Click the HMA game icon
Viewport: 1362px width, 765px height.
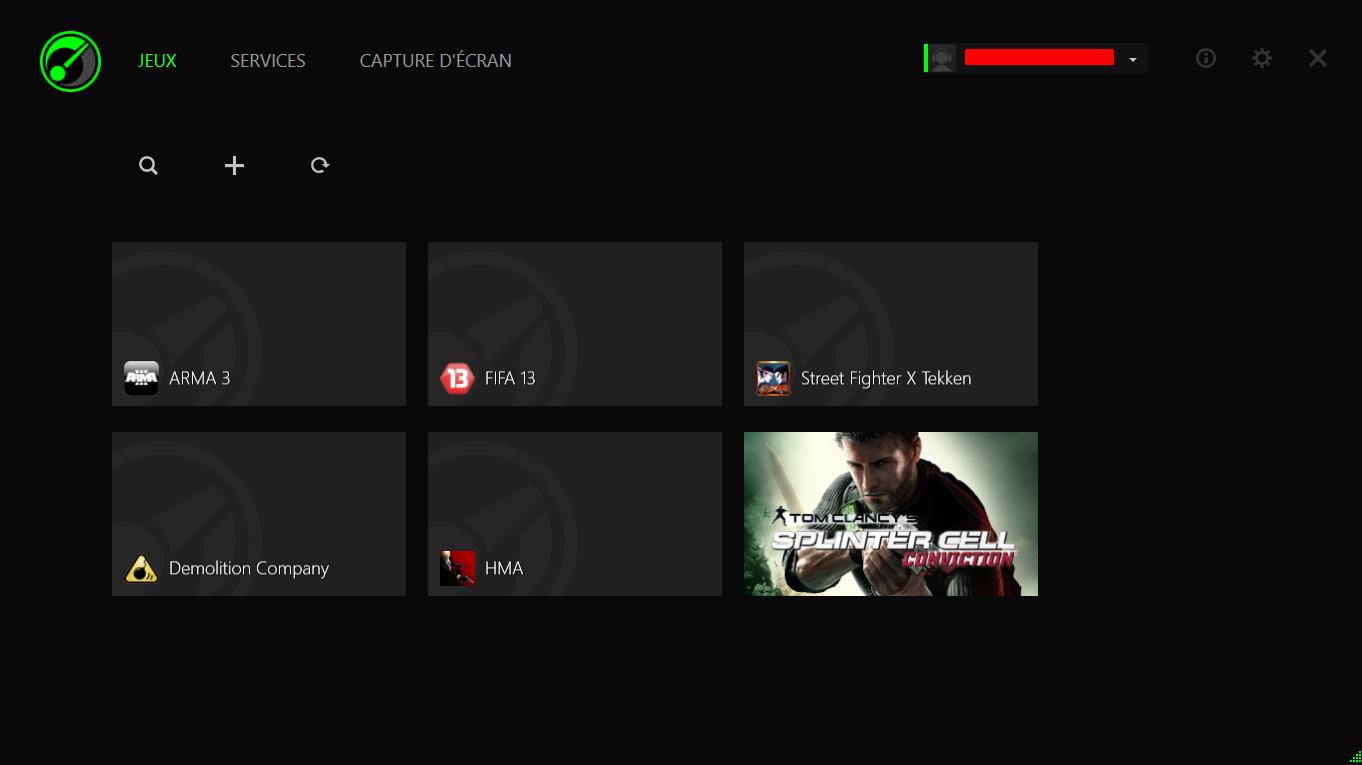click(457, 568)
